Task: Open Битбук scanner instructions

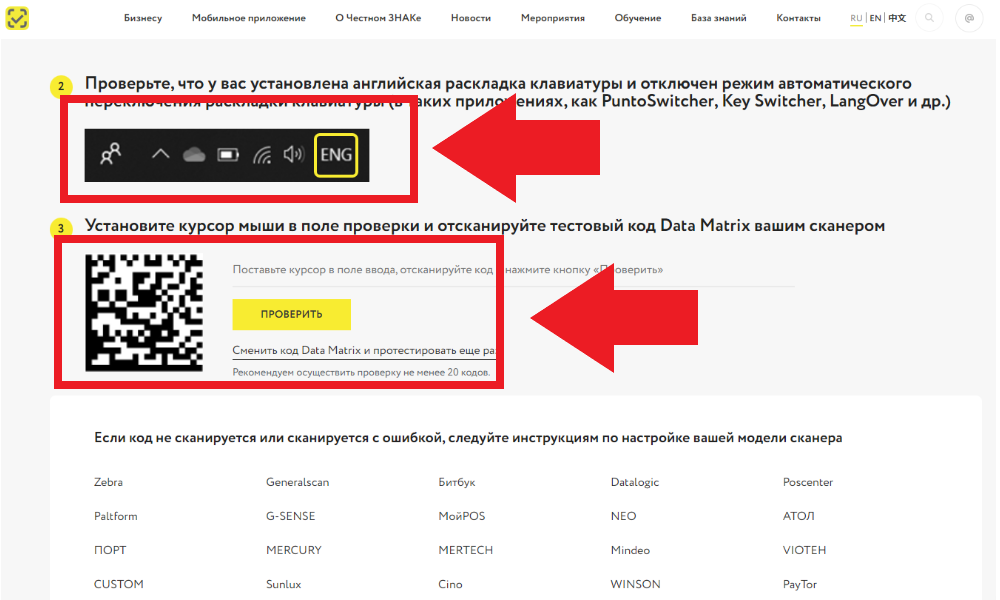Action: (457, 482)
